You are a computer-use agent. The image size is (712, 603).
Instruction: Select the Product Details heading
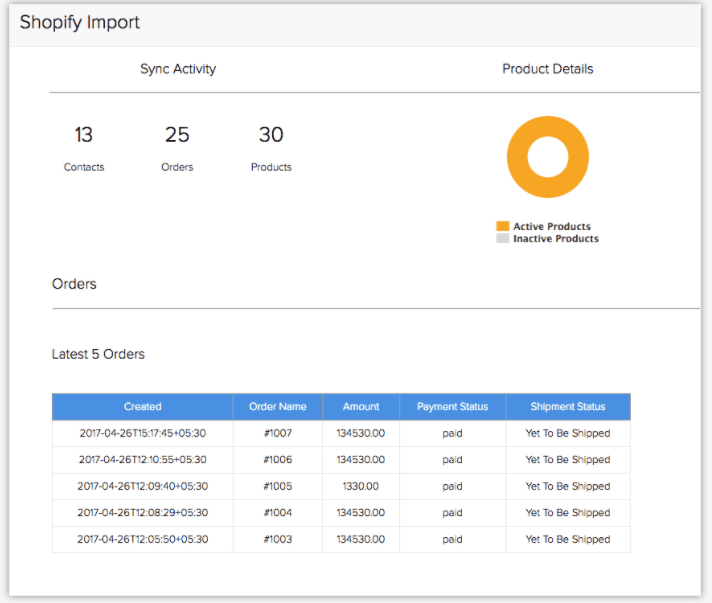(548, 69)
